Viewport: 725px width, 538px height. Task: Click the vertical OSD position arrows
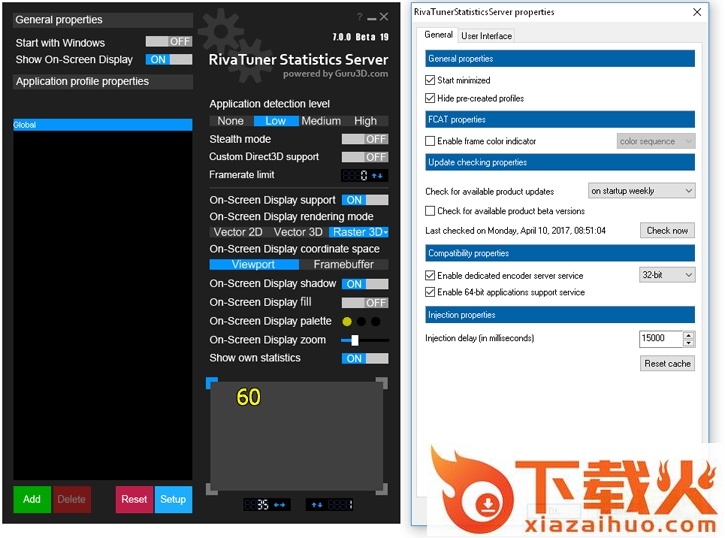pos(317,505)
